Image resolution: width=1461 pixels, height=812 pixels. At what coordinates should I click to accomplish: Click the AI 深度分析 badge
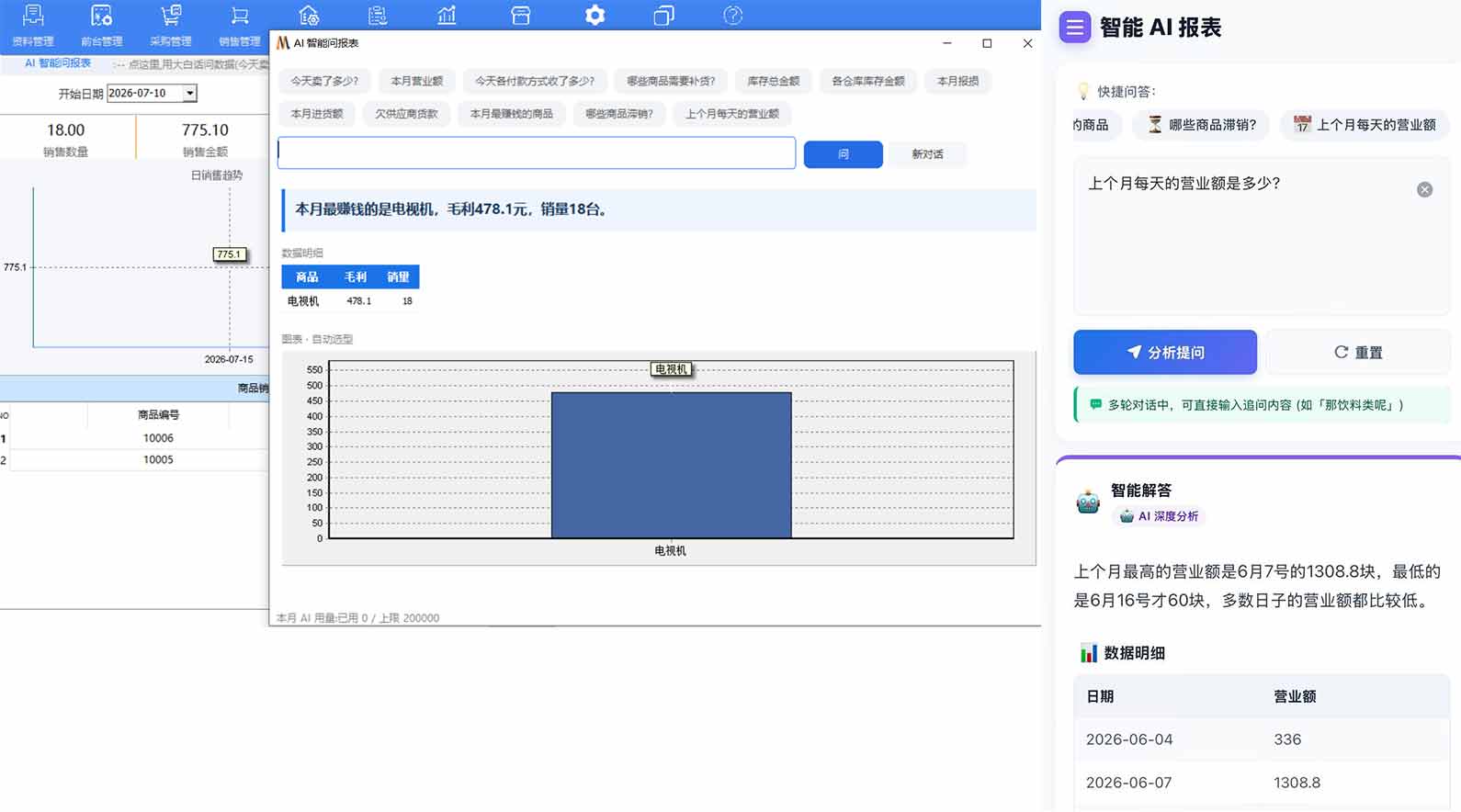coord(1158,516)
